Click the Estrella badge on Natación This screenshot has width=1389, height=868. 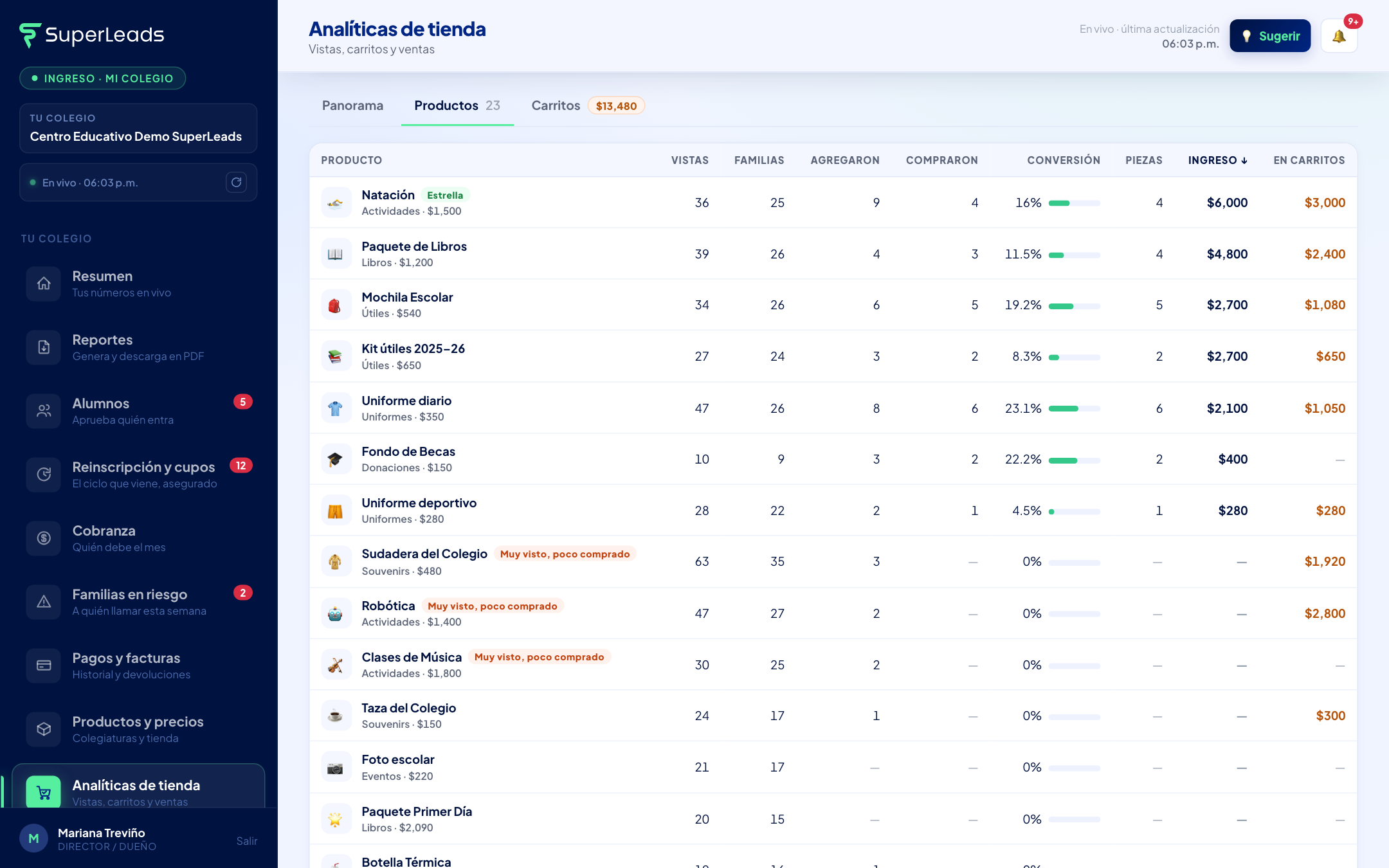point(445,195)
